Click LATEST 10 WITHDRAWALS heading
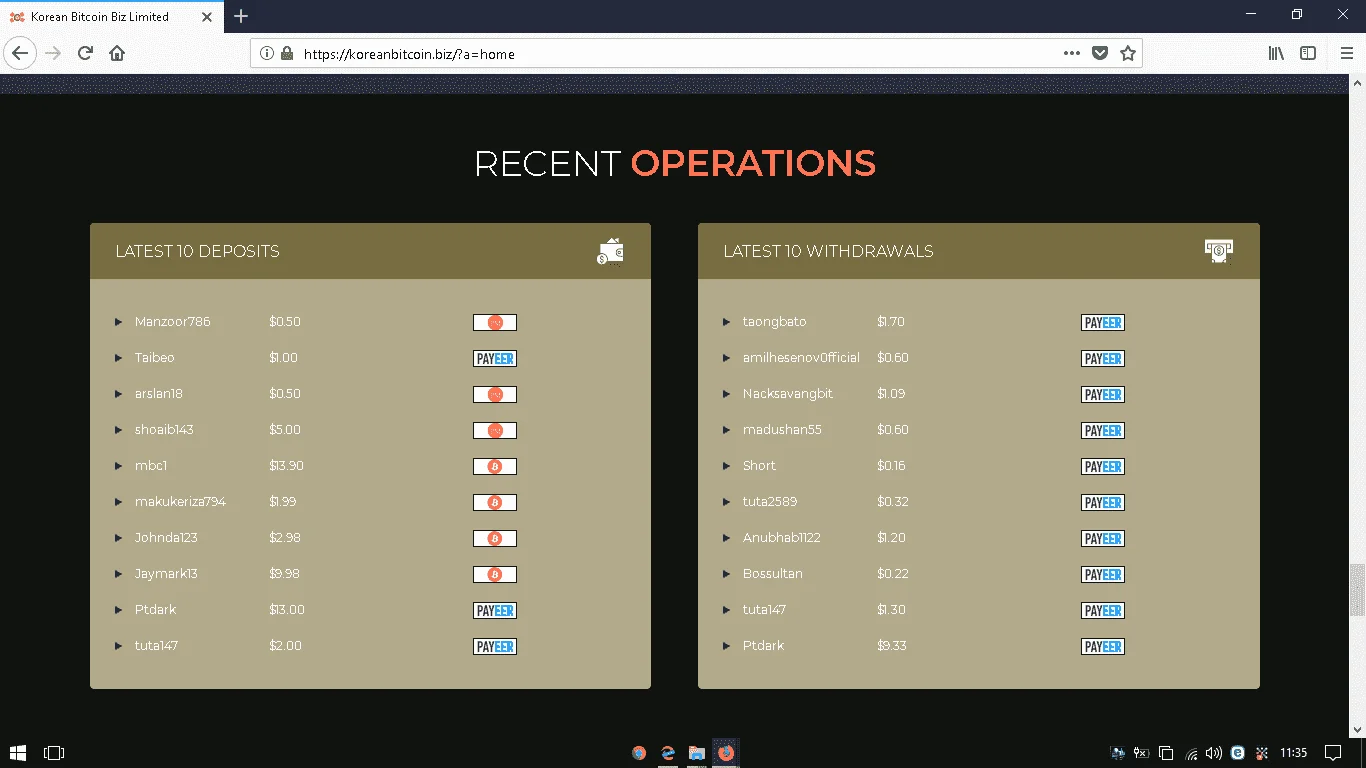Screen dimensions: 1366x768 coord(828,251)
